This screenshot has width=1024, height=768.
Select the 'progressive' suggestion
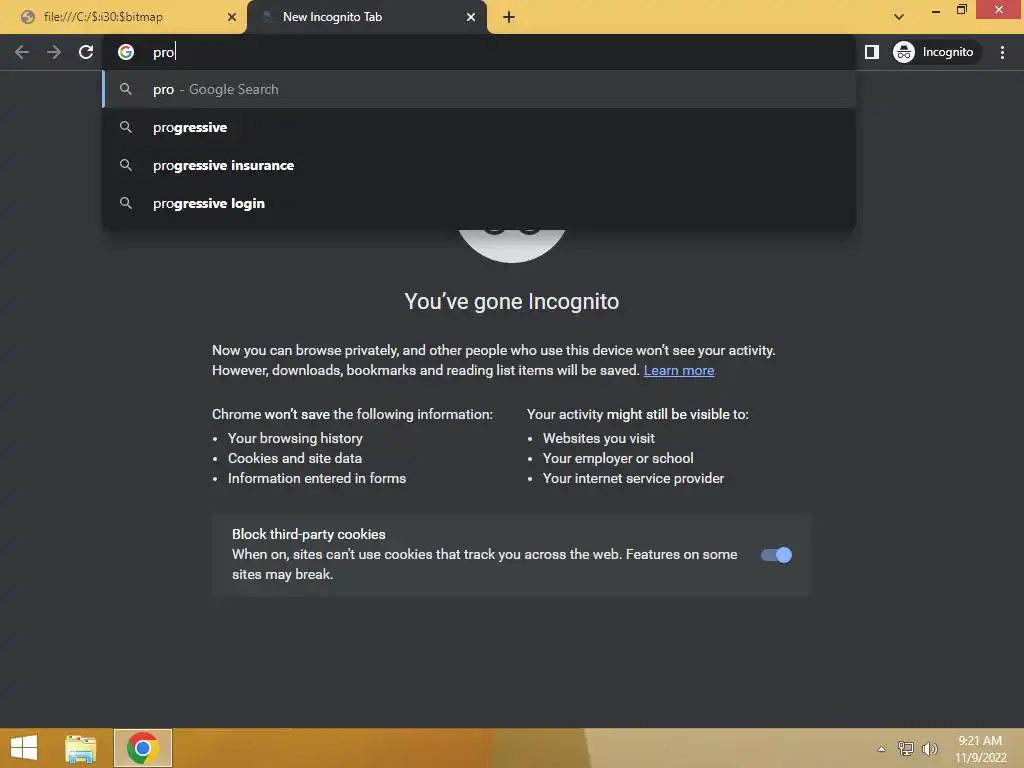[x=479, y=127]
